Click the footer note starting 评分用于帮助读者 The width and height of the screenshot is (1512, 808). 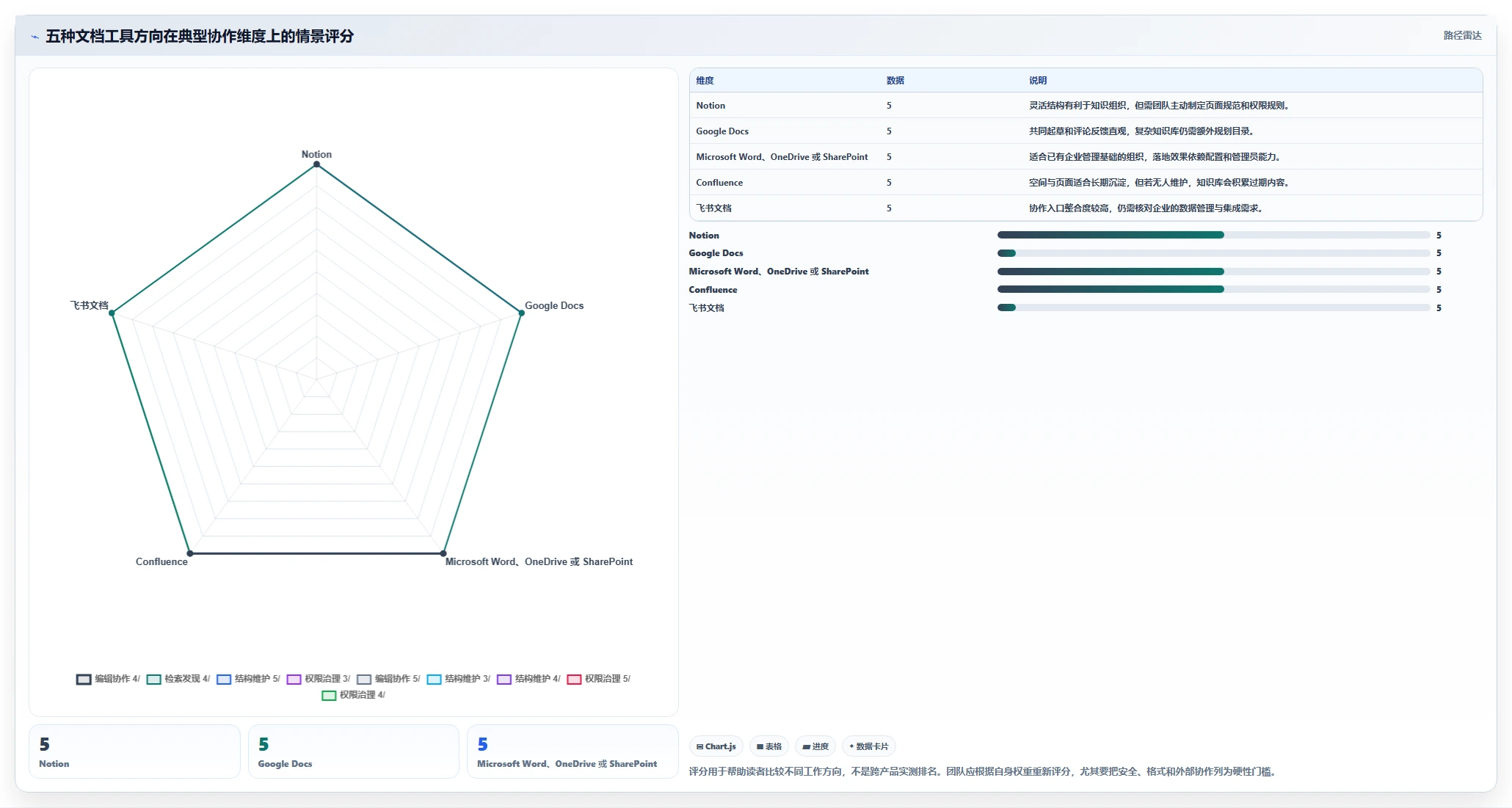pos(984,771)
